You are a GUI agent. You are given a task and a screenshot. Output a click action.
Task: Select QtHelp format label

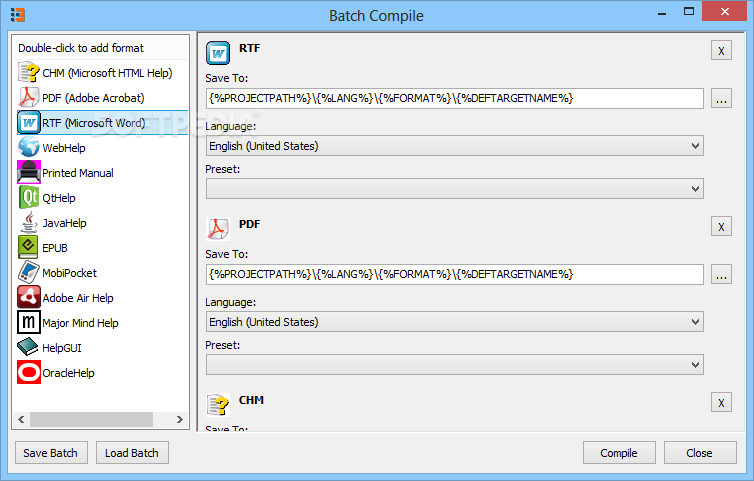click(59, 198)
